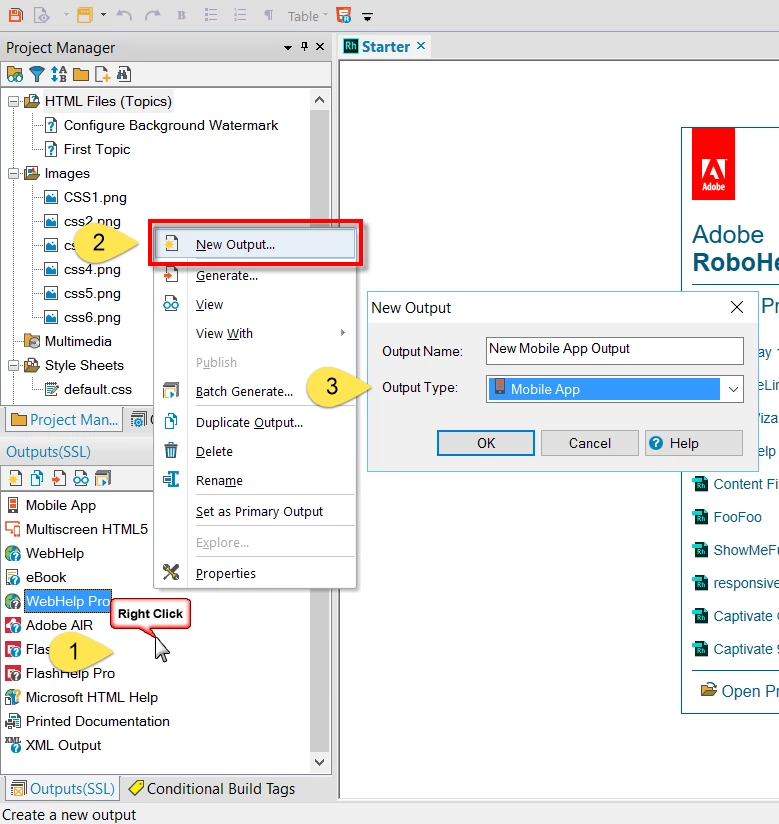Open FooFoo recent project link

(737, 517)
